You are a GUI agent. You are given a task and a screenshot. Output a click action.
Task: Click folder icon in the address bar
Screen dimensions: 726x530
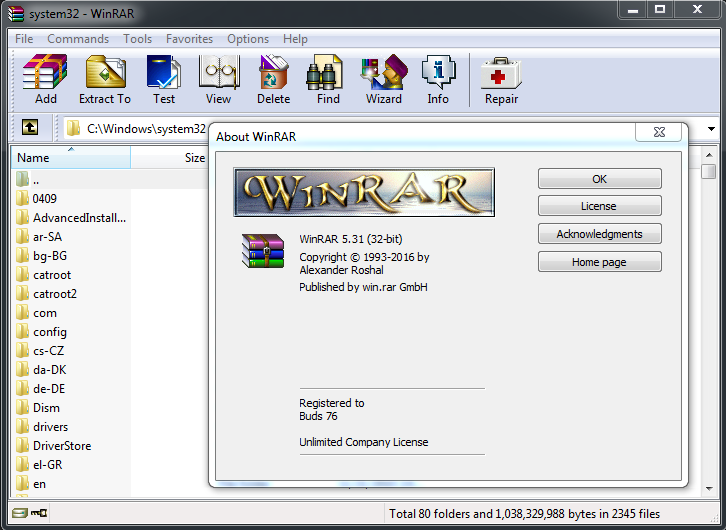tap(73, 128)
